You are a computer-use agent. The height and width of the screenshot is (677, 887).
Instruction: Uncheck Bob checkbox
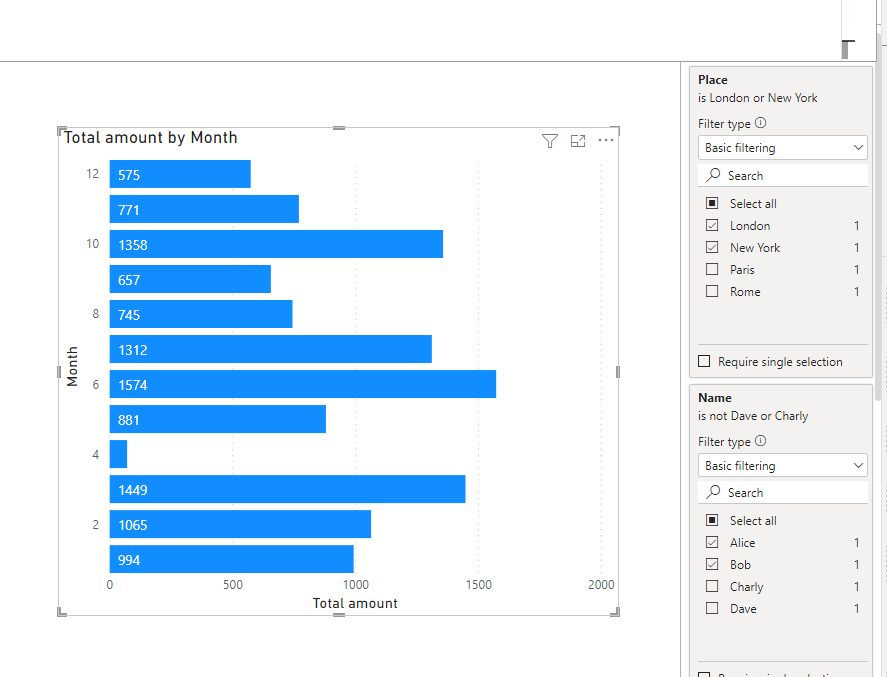click(712, 564)
